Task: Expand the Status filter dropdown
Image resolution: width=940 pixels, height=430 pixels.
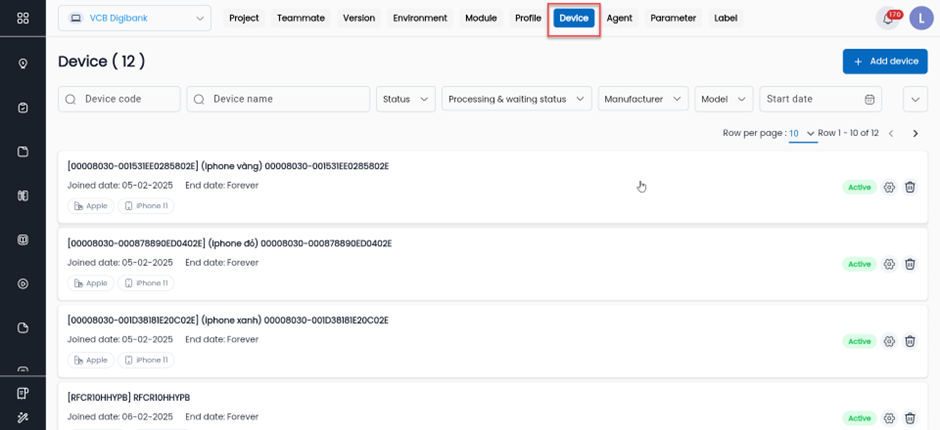Action: click(406, 99)
